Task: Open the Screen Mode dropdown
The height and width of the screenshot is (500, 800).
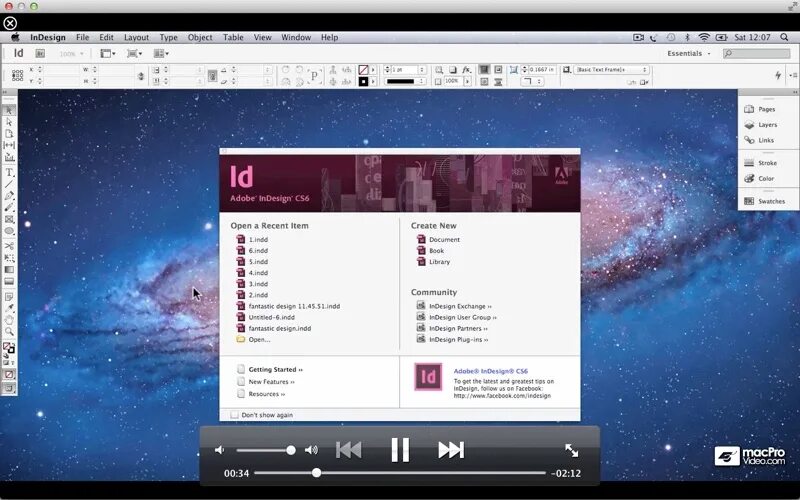Action: (135, 54)
